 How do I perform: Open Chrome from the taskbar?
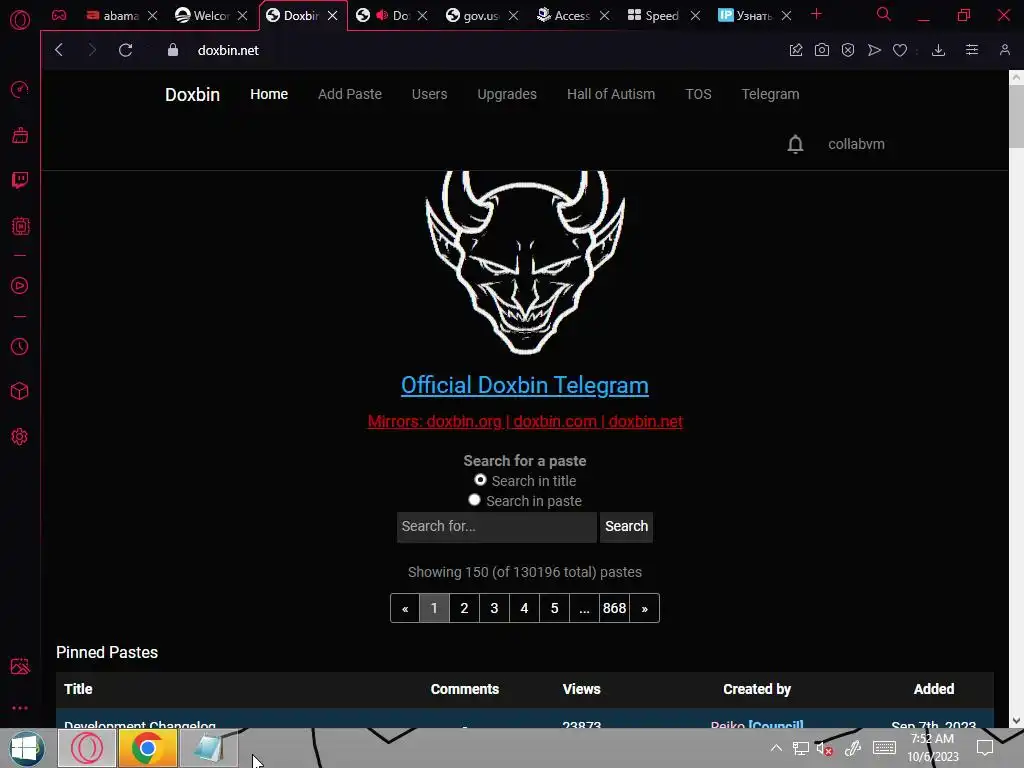(148, 748)
